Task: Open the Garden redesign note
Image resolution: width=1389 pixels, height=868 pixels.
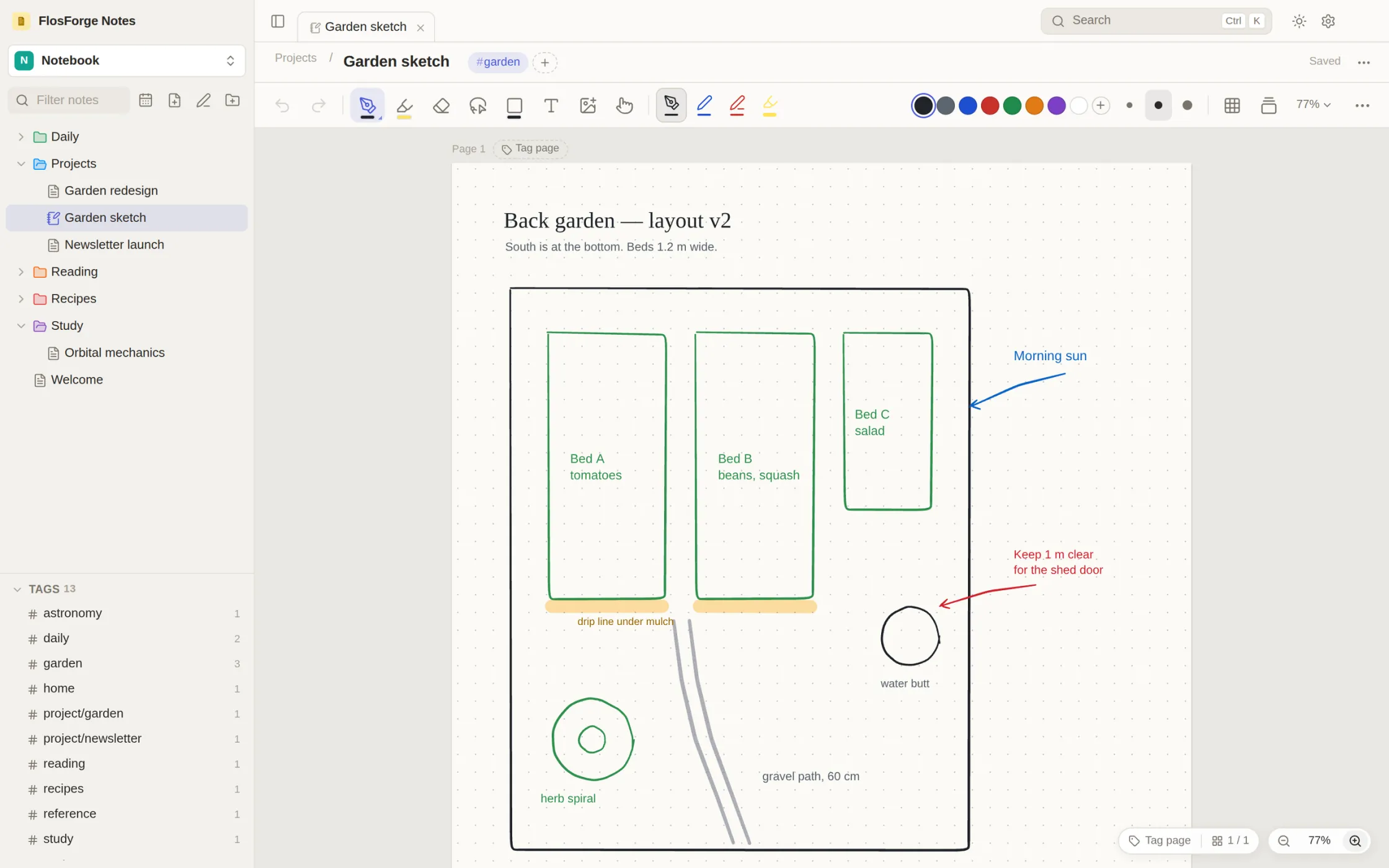Action: coord(126,191)
